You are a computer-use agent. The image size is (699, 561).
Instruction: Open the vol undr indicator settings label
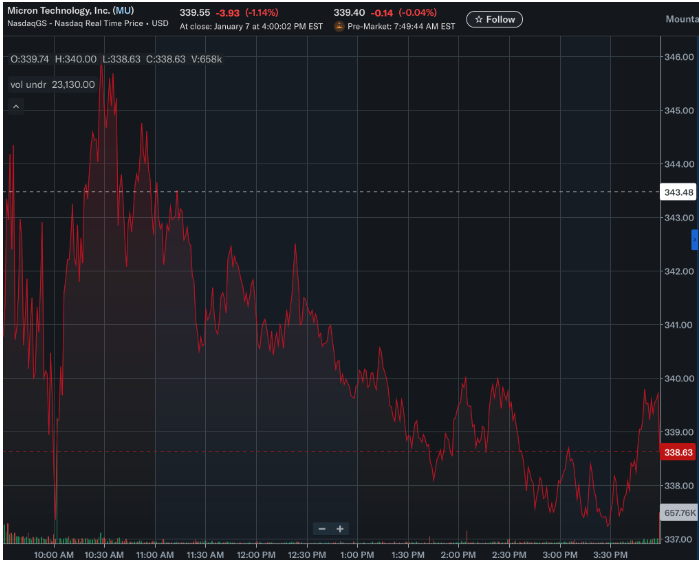pos(52,85)
